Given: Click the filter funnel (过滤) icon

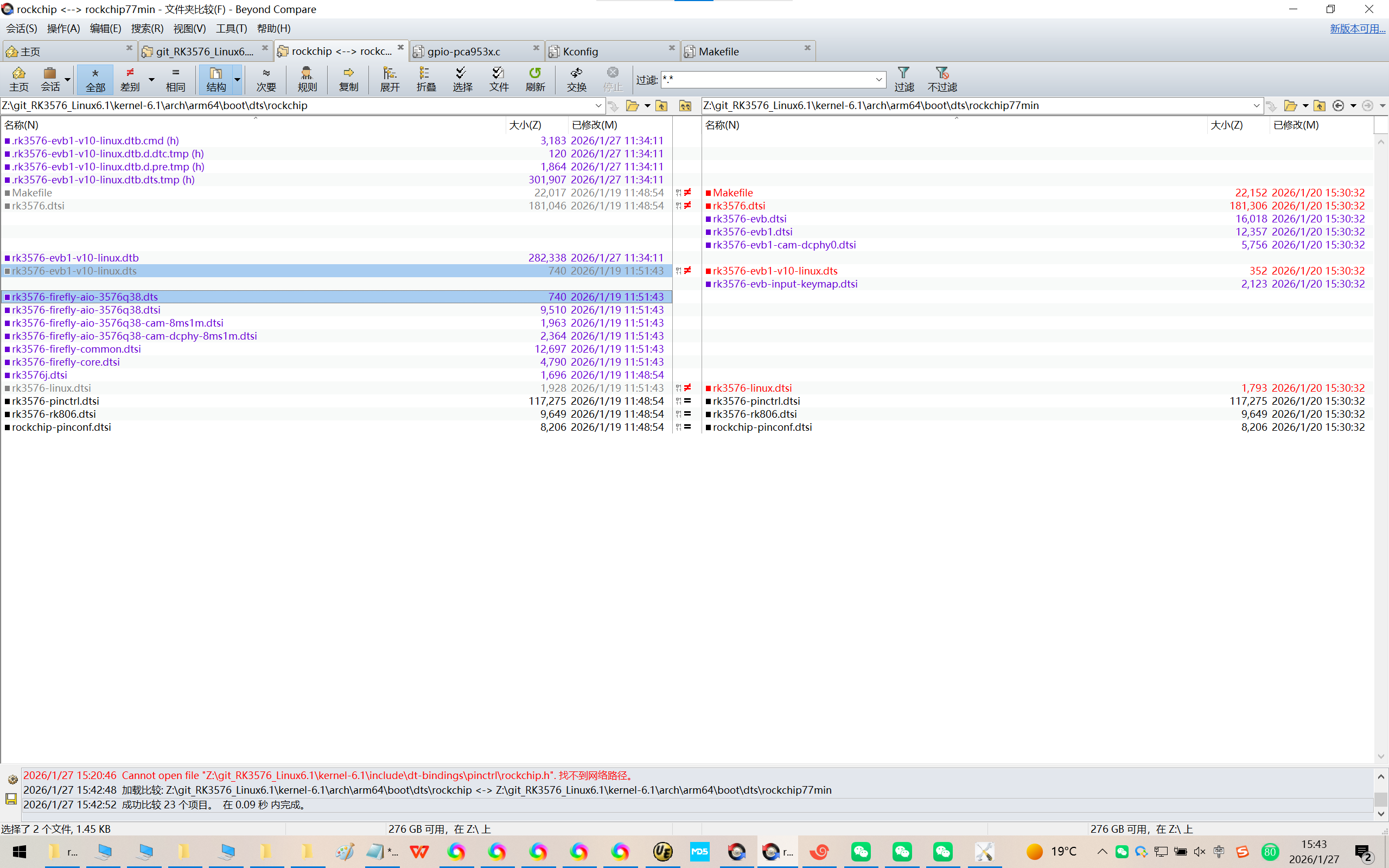Looking at the screenshot, I should pyautogui.click(x=903, y=79).
